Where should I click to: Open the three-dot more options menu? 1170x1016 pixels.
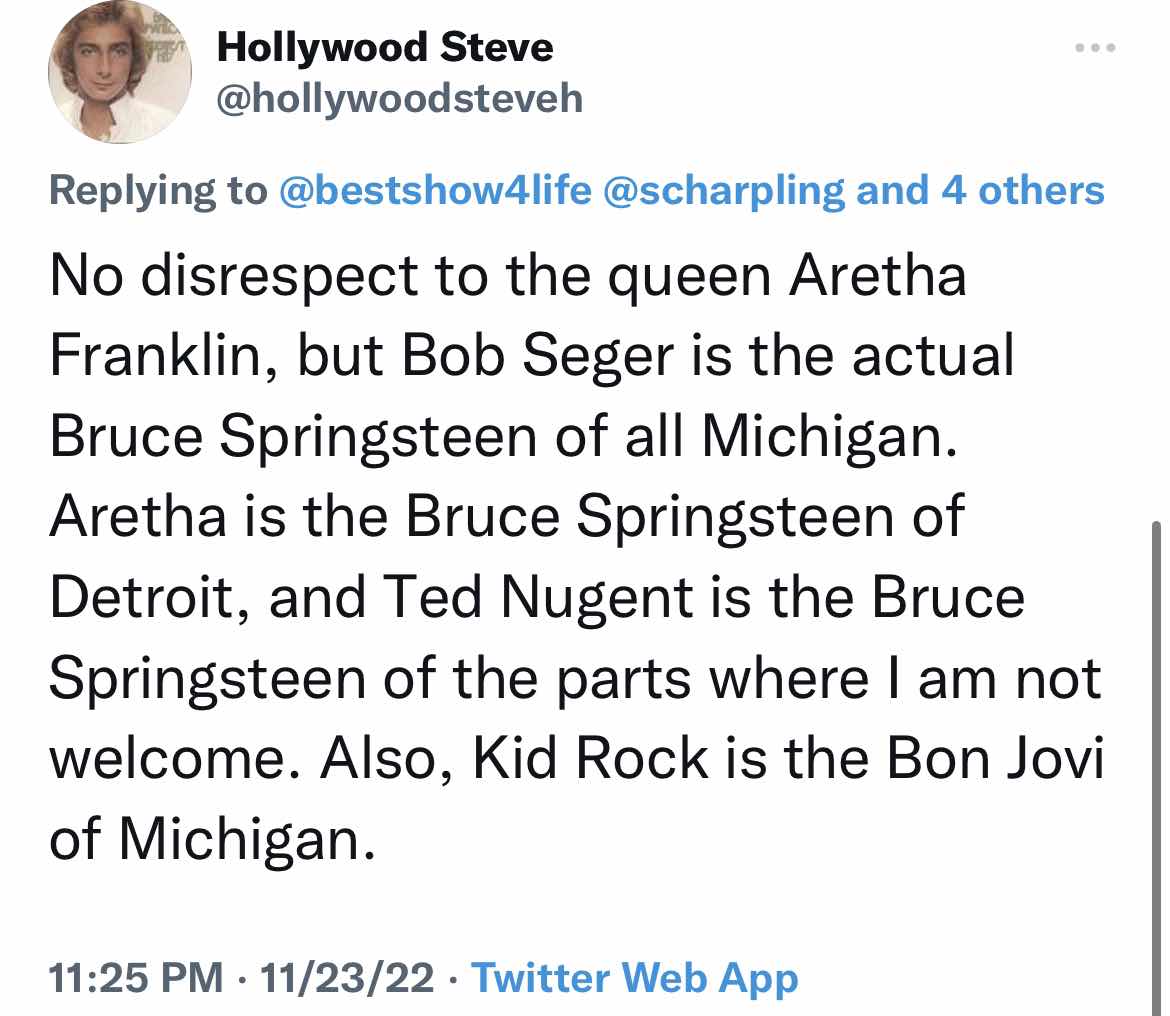(x=1093, y=48)
